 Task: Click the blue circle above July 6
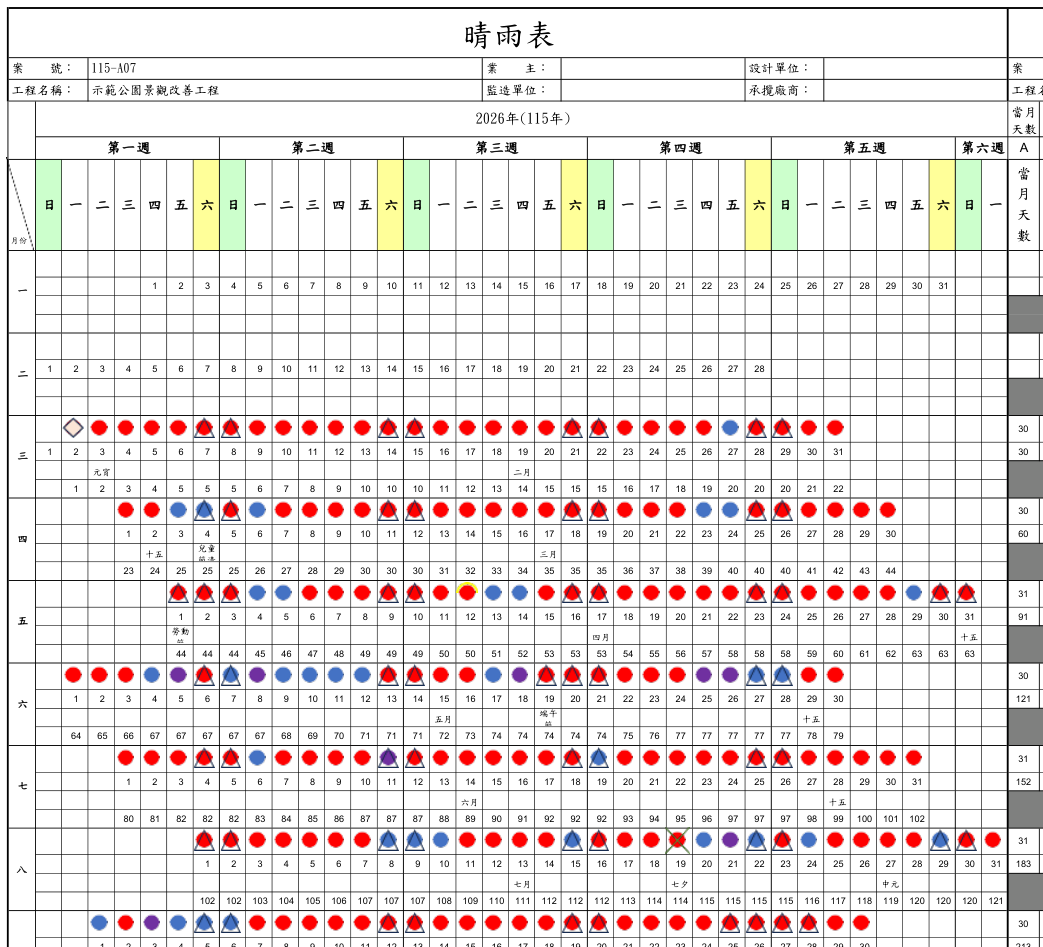[257, 757]
